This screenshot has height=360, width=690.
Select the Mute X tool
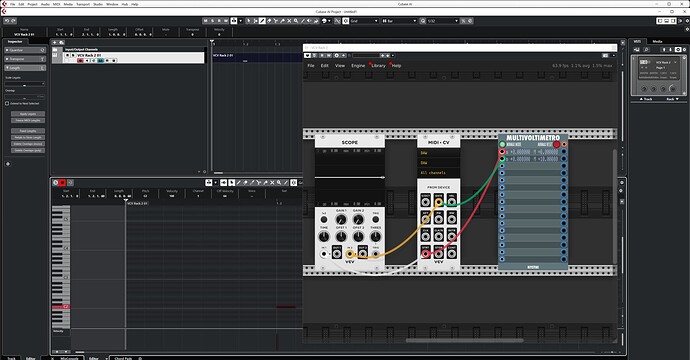click(x=289, y=21)
